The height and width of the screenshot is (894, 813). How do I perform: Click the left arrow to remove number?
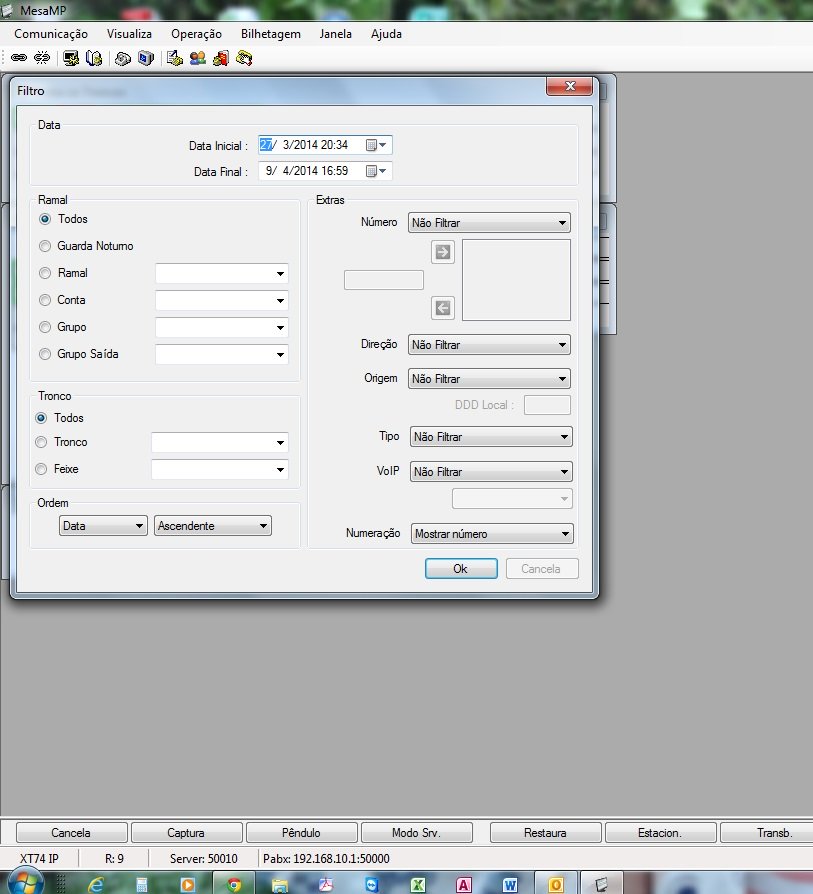[x=443, y=308]
